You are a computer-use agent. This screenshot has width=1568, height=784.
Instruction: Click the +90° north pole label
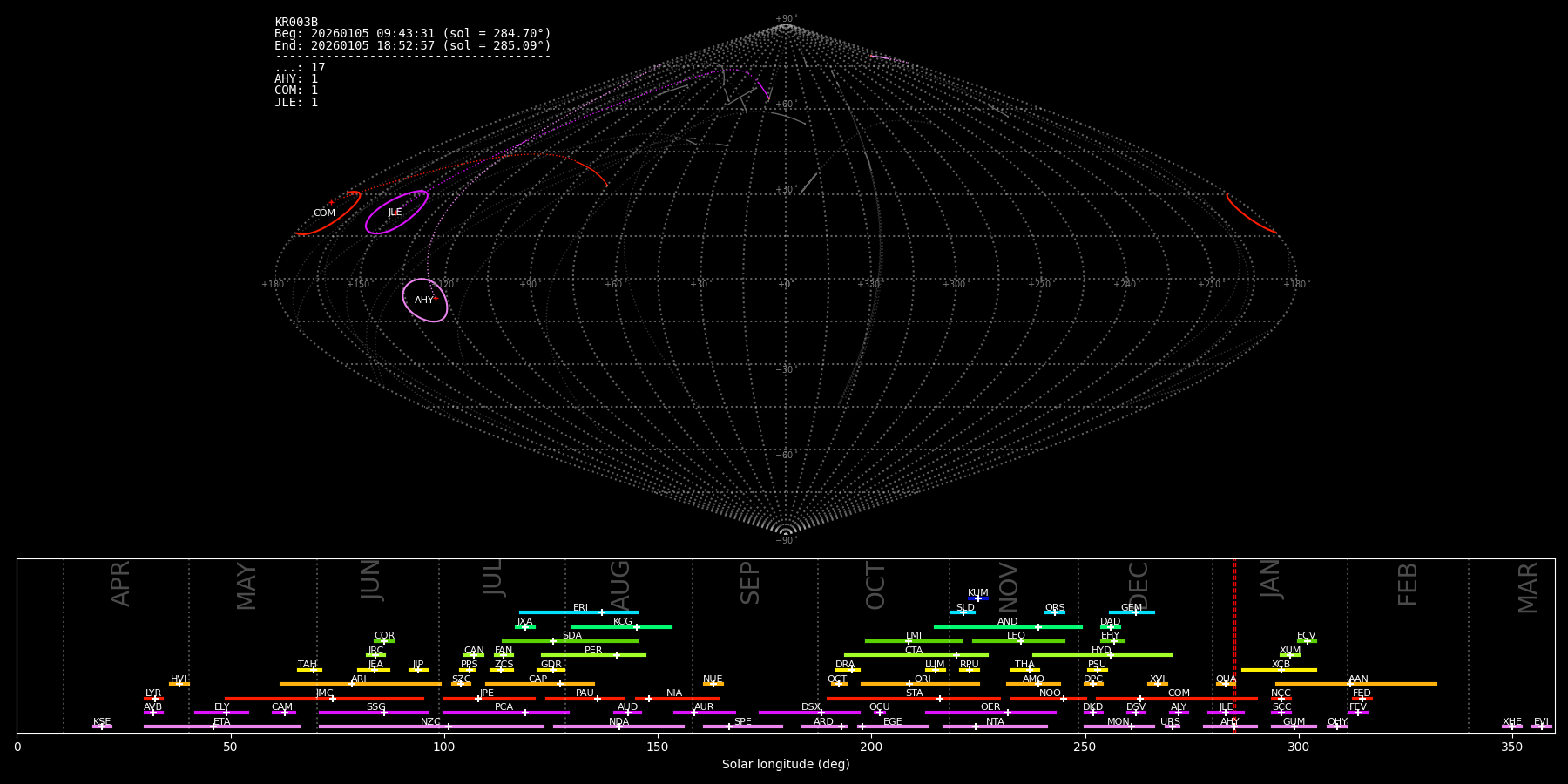coord(785,18)
